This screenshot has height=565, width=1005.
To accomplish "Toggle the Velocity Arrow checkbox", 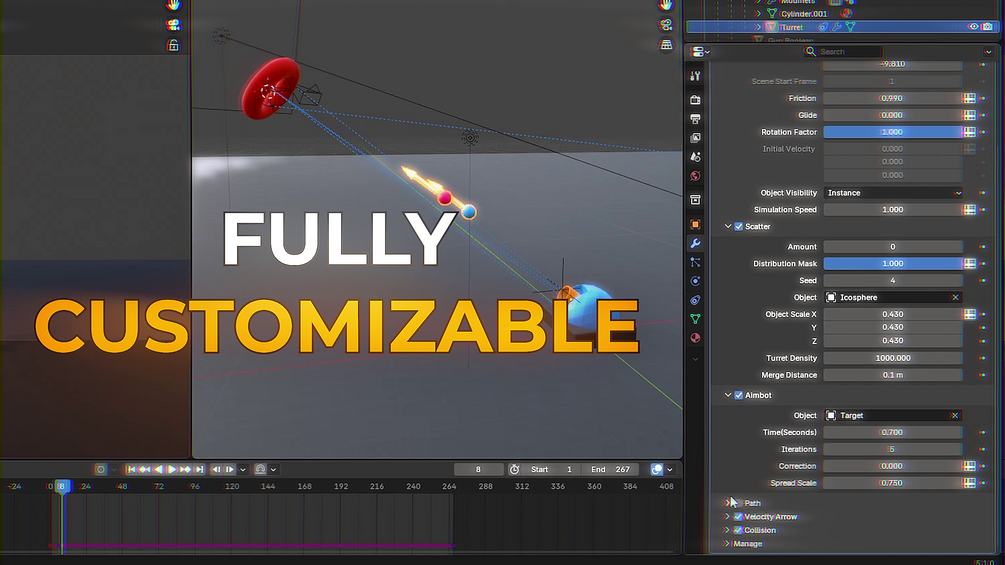I will click(x=738, y=516).
